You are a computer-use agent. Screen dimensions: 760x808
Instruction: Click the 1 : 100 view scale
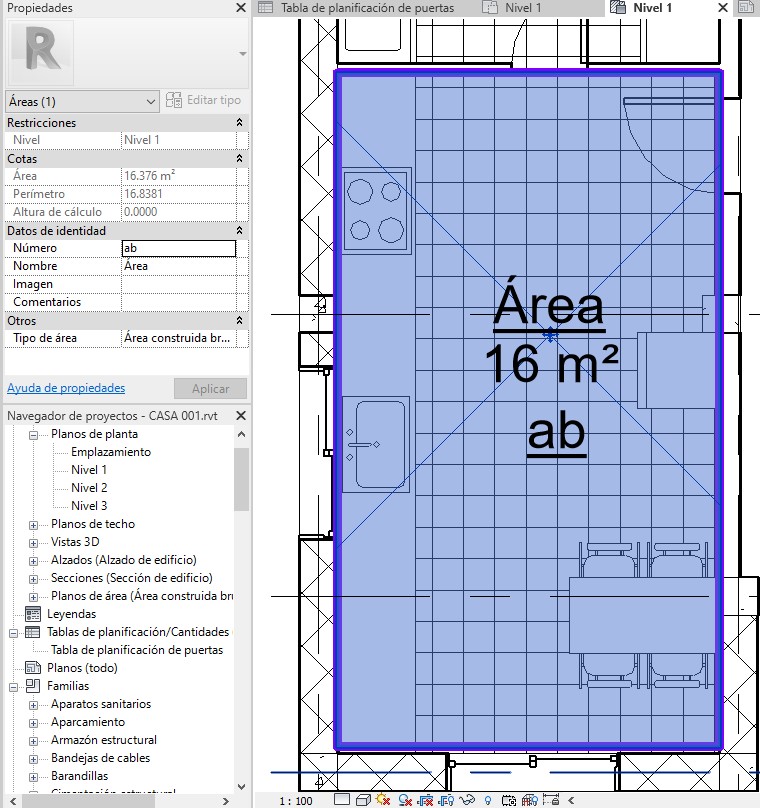click(294, 801)
